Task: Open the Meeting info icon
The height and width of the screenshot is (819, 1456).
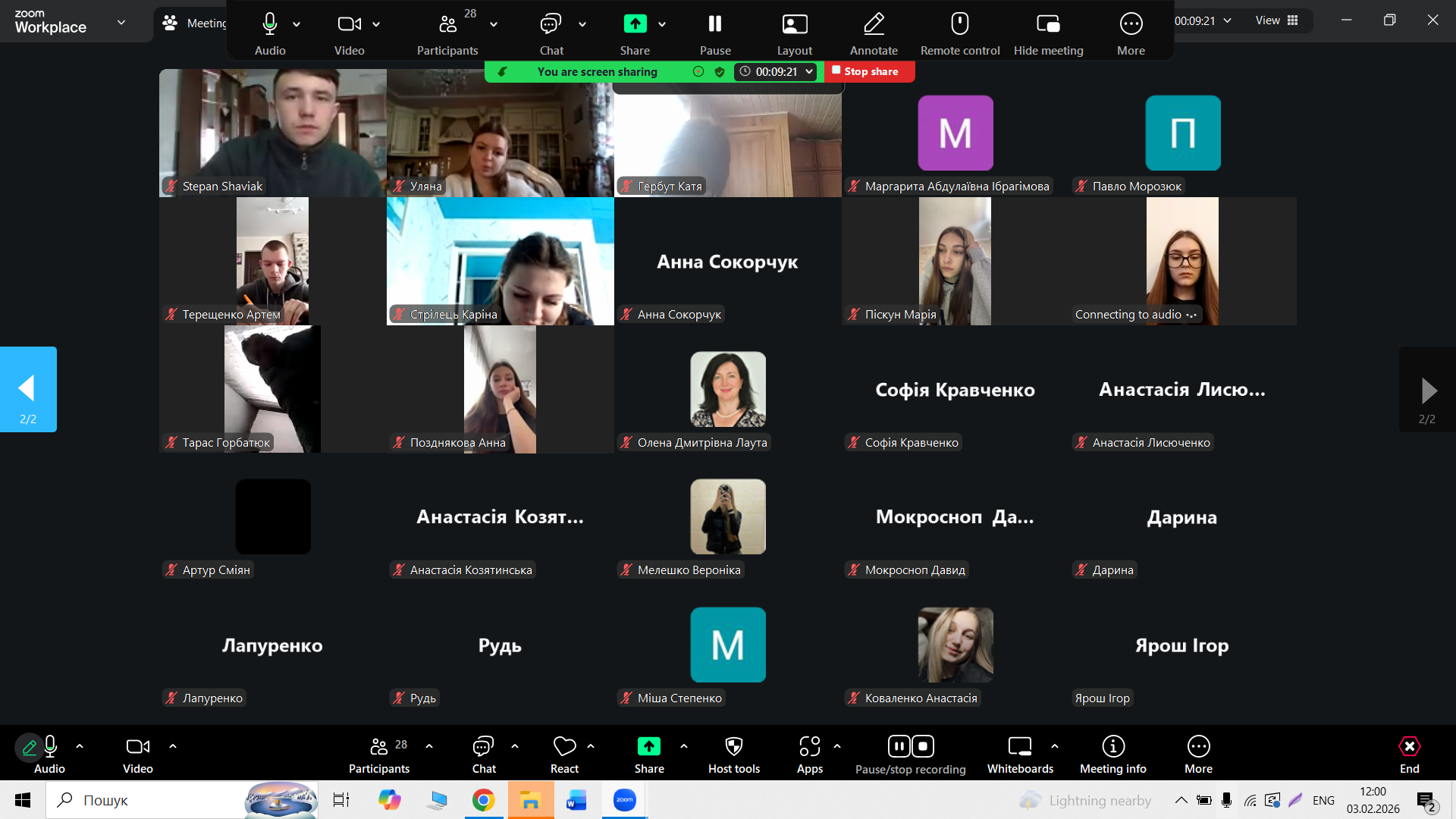Action: click(x=1112, y=747)
